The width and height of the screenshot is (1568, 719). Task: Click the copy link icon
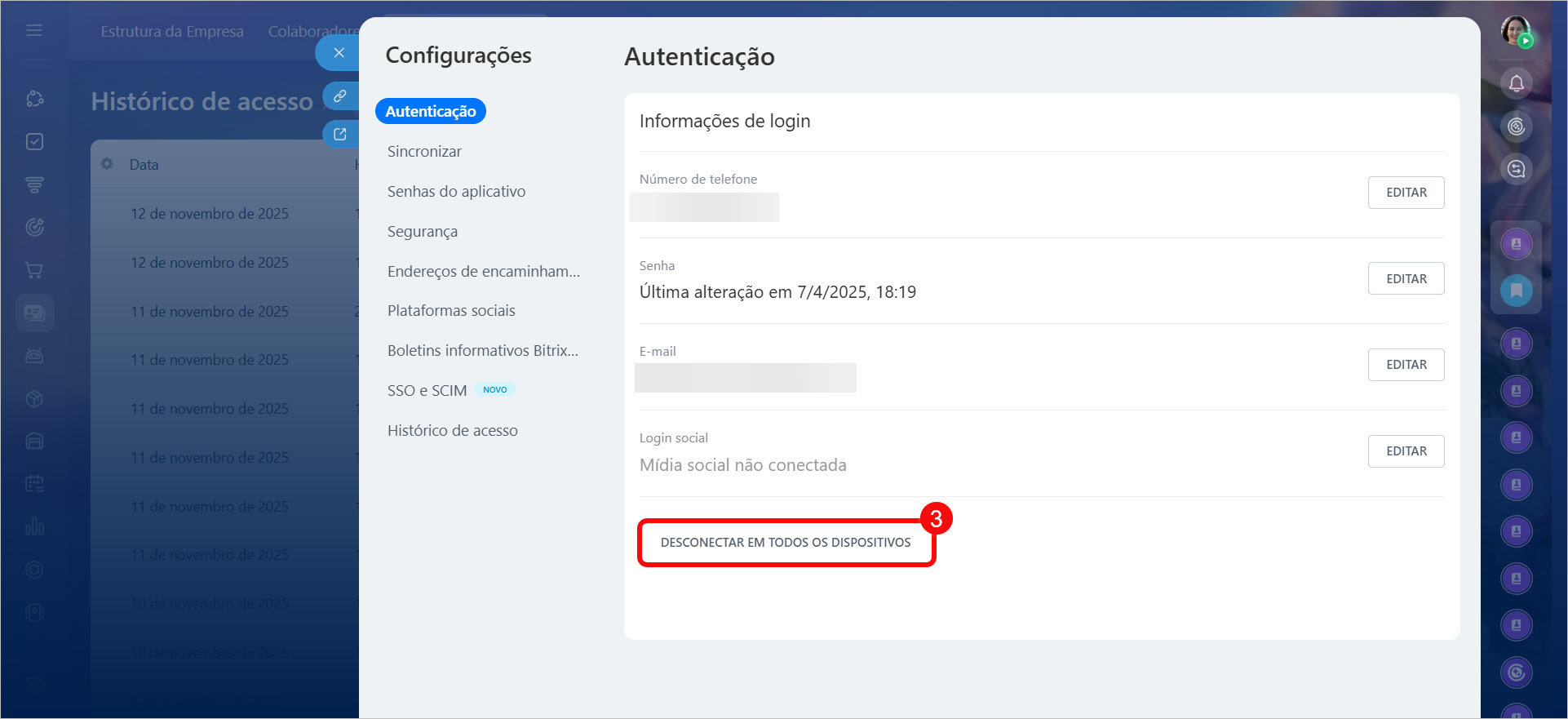(x=340, y=96)
